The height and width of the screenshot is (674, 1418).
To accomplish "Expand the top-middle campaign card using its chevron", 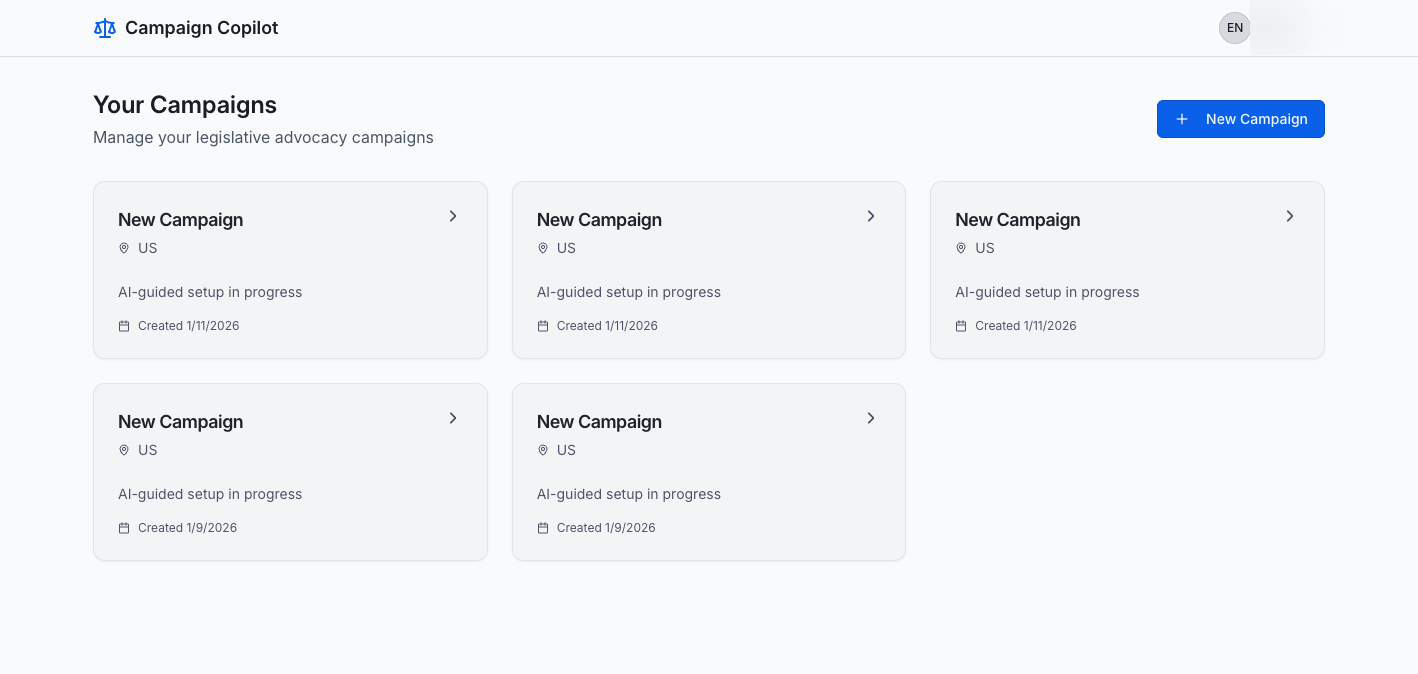I will 871,216.
